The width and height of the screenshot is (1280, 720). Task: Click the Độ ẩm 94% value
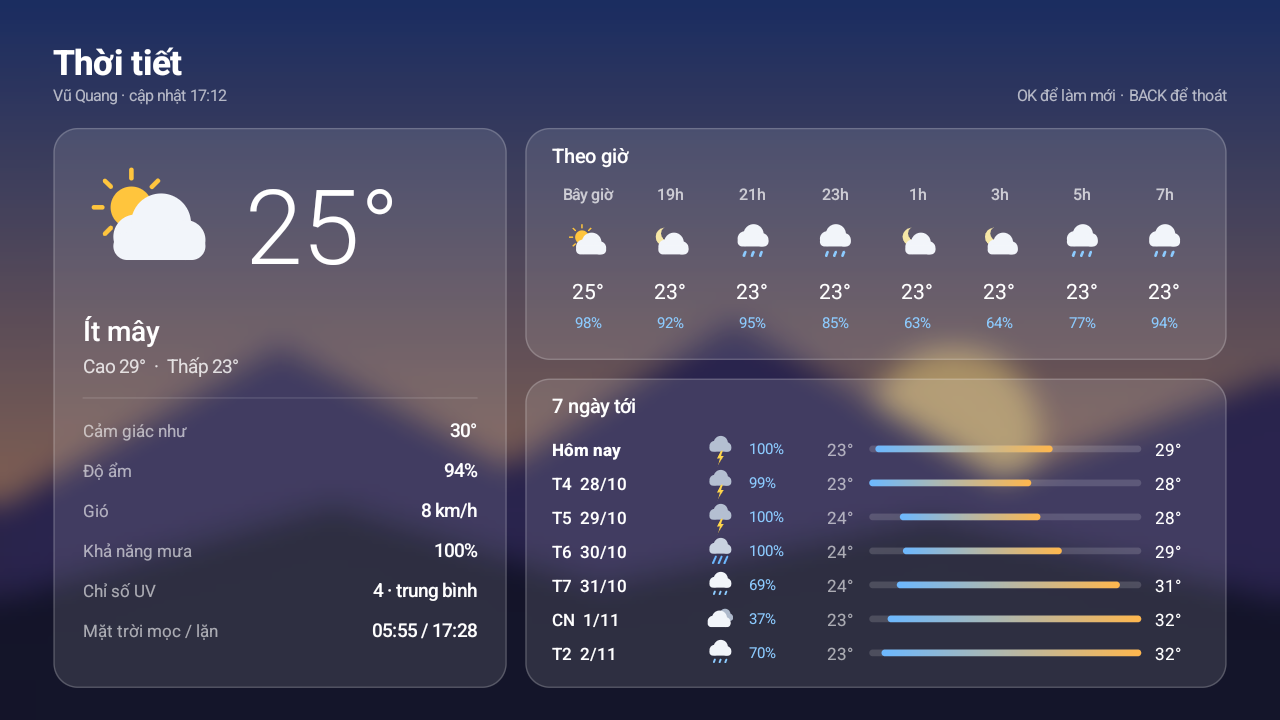click(x=461, y=471)
